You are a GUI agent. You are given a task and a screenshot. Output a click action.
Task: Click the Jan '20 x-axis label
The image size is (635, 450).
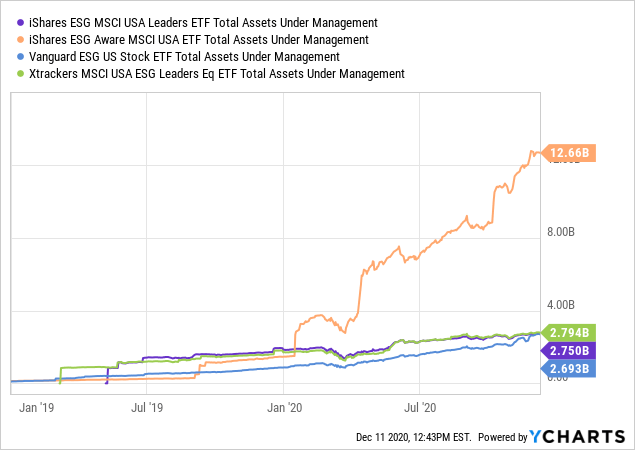pos(284,407)
